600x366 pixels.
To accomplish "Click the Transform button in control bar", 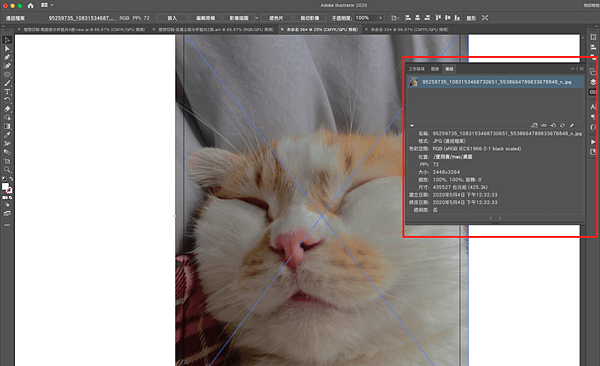I will 471,18.
